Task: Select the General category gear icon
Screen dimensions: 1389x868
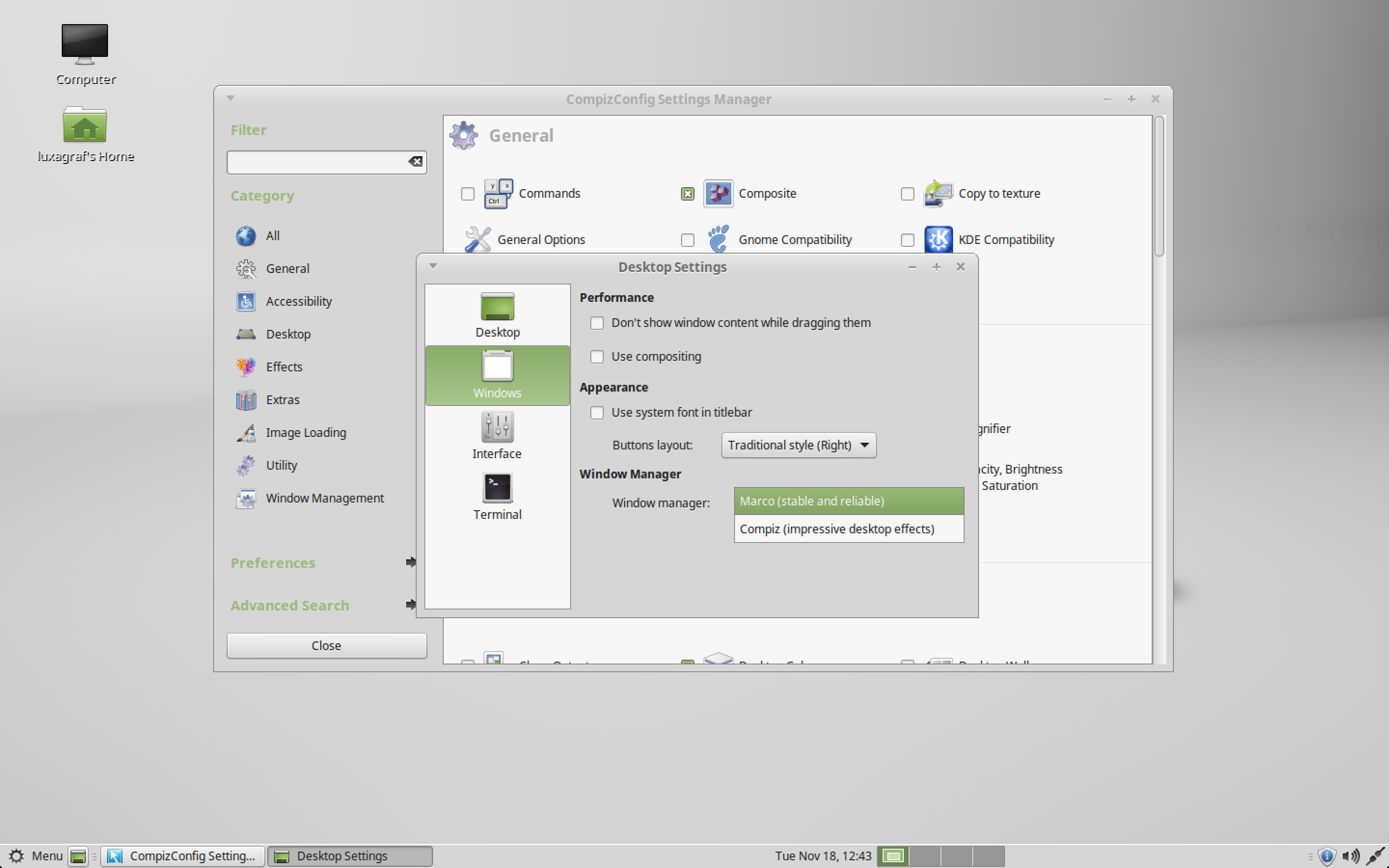Action: pyautogui.click(x=245, y=269)
